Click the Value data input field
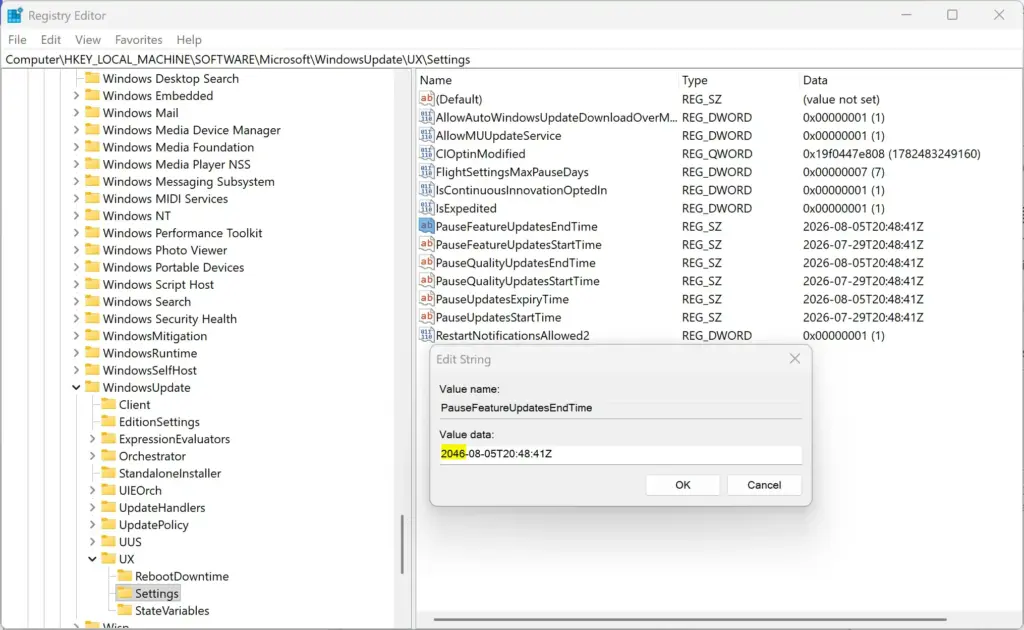This screenshot has width=1024, height=630. pos(620,454)
